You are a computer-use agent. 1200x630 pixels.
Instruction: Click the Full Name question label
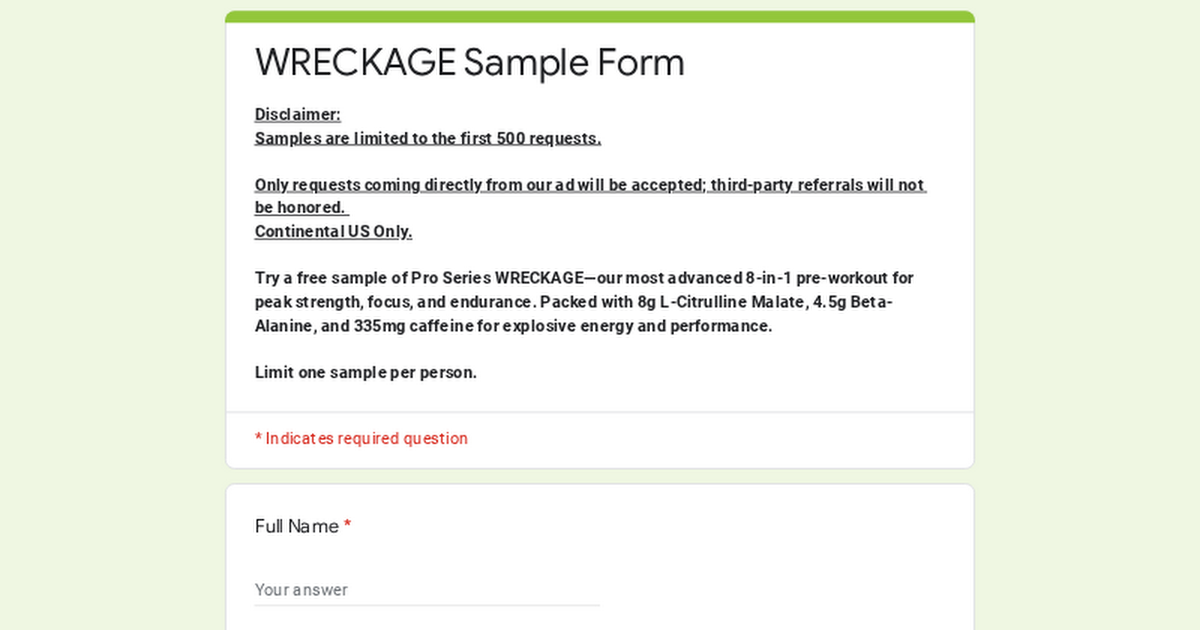(x=297, y=526)
